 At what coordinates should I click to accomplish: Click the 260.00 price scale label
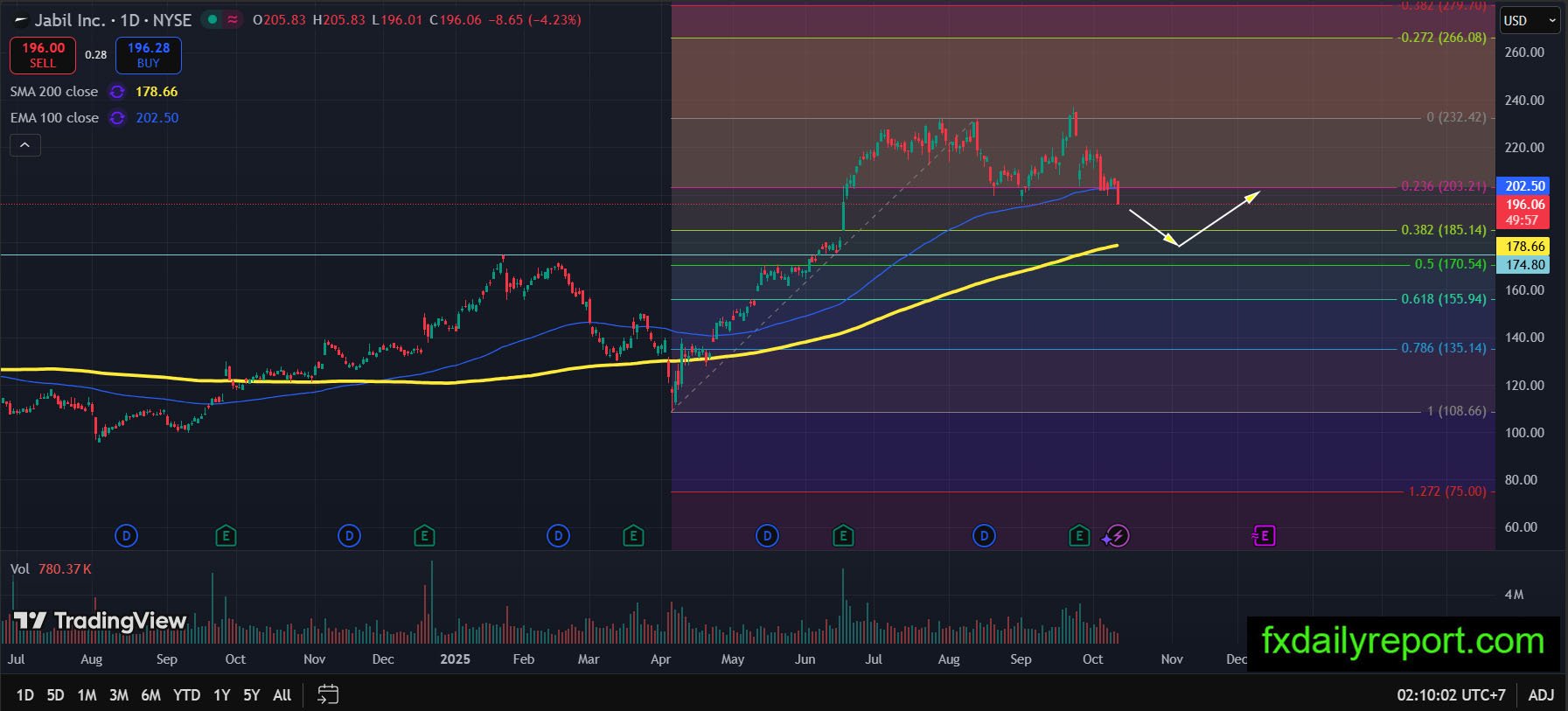1524,52
